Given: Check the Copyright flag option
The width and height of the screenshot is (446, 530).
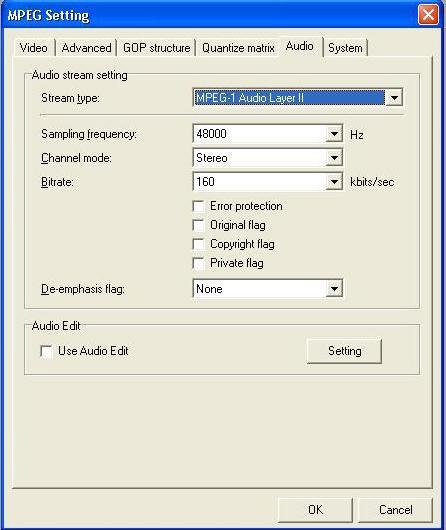Looking at the screenshot, I should tap(198, 244).
